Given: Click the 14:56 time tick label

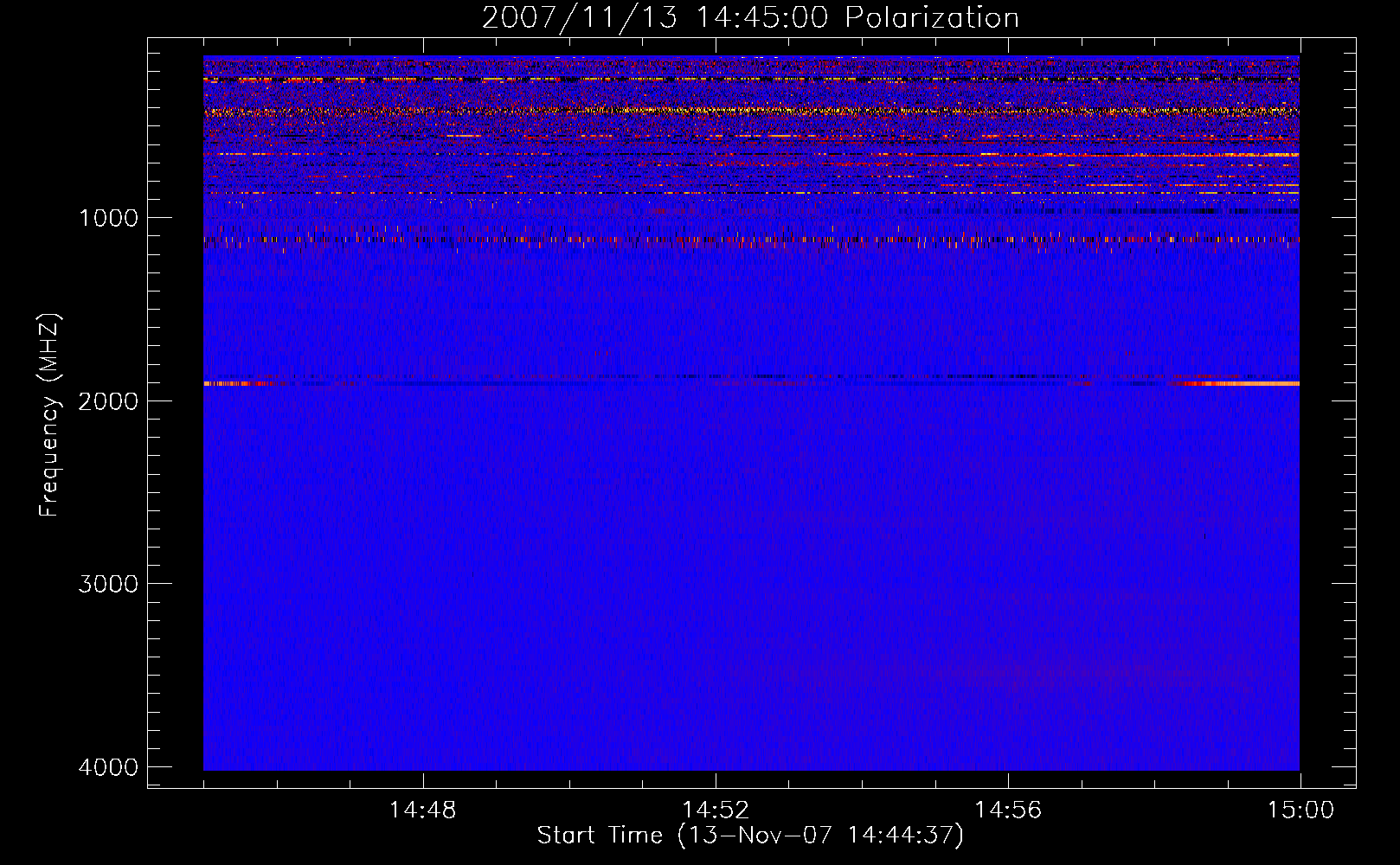Looking at the screenshot, I should (x=1008, y=810).
